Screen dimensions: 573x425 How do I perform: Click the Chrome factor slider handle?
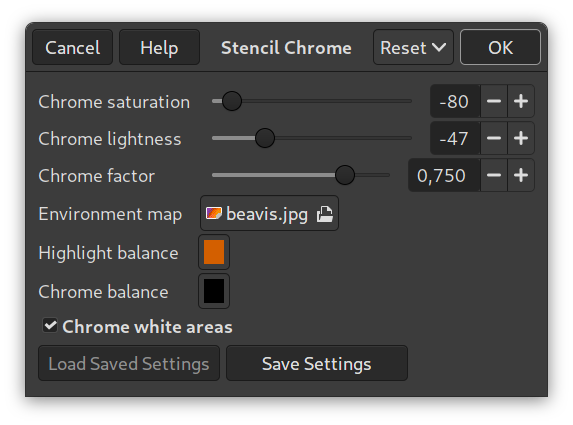(345, 175)
